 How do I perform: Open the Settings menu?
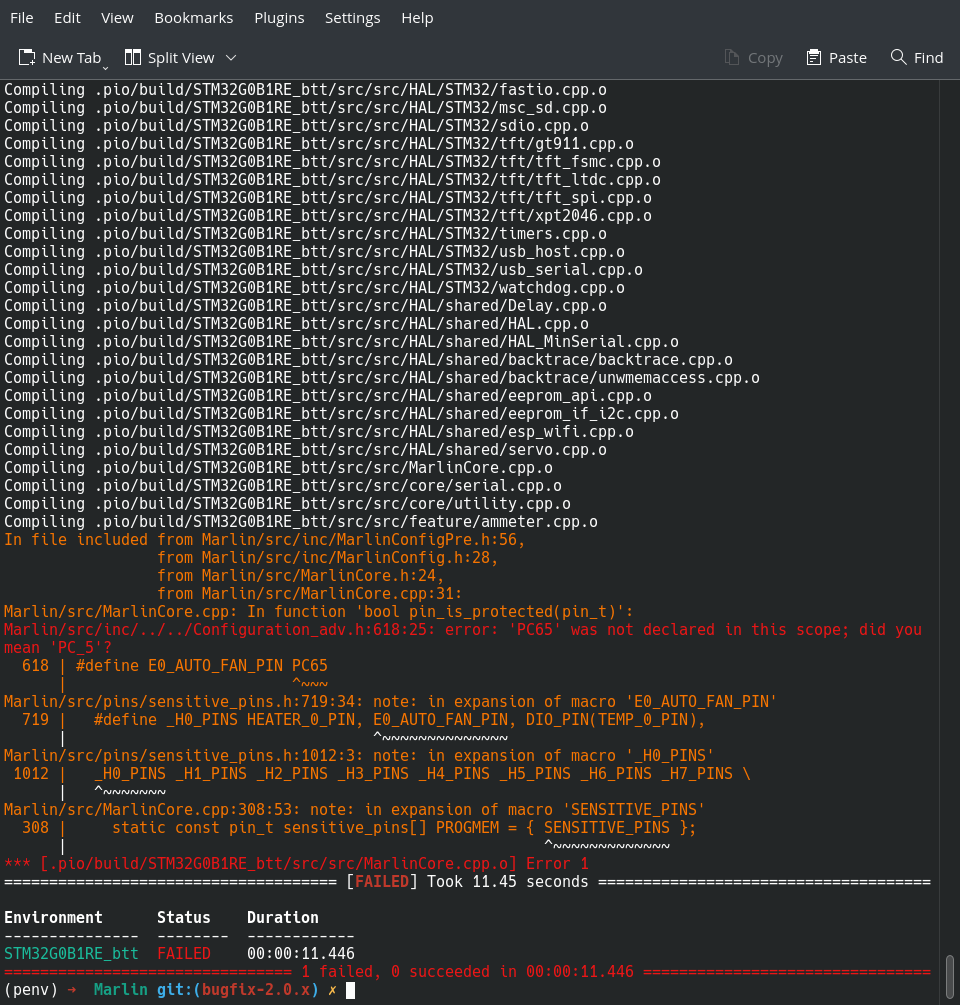(352, 18)
